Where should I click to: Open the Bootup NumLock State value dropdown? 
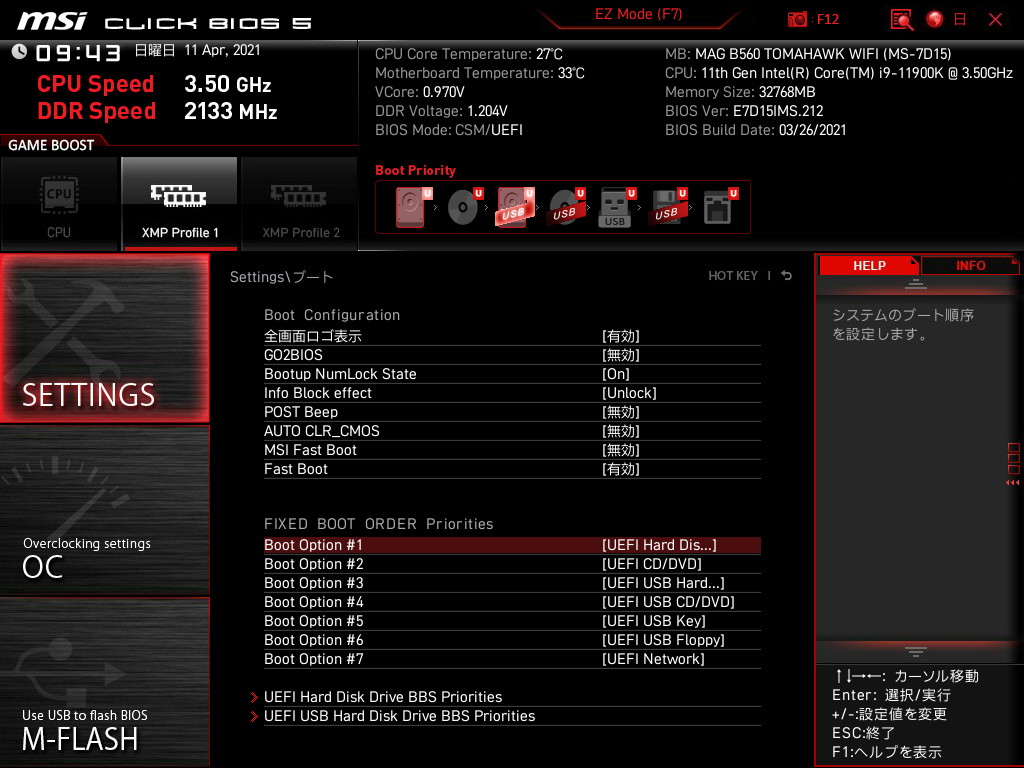pos(616,374)
